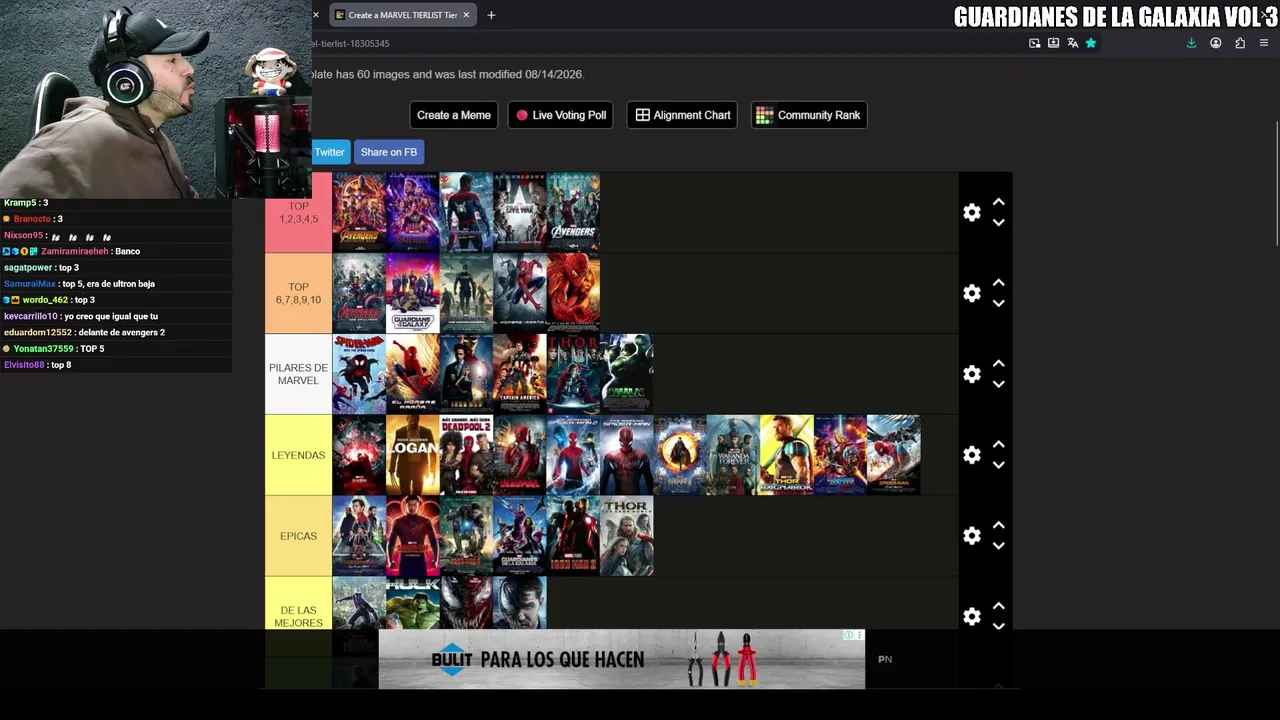Move LEYENDAS row down
This screenshot has width=1280, height=720.
(x=998, y=465)
